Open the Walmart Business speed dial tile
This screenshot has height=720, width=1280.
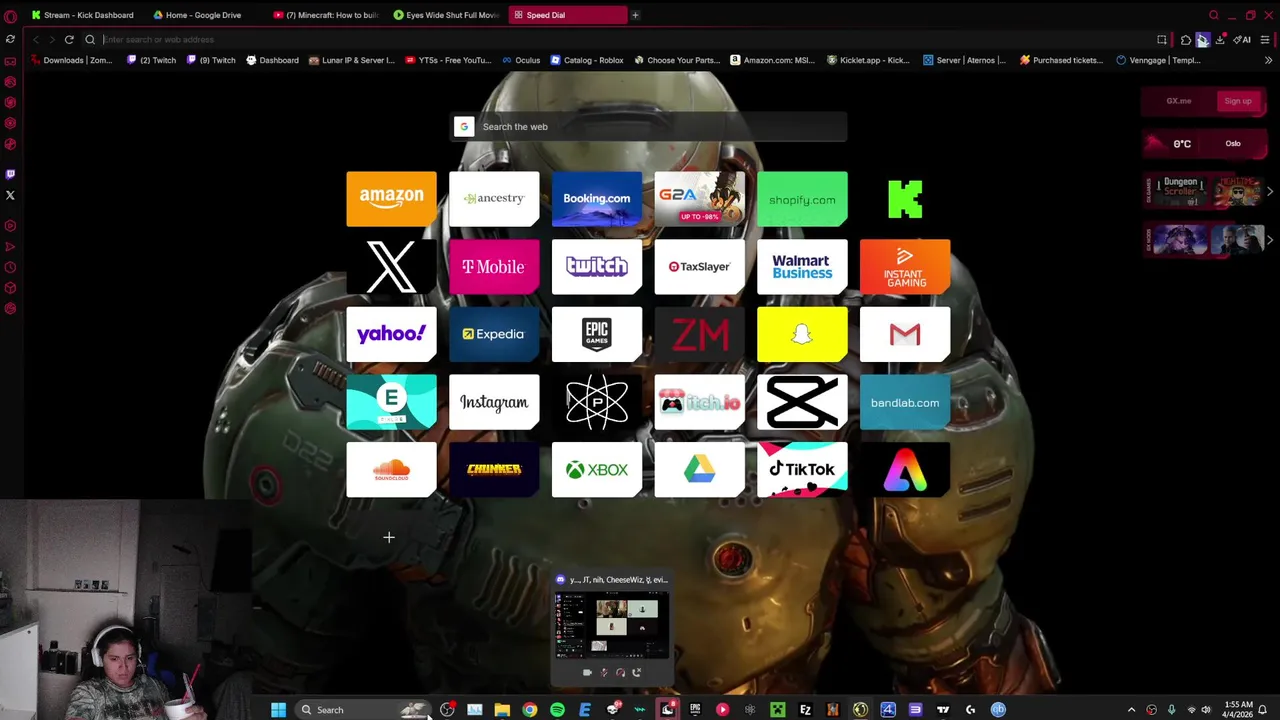click(x=802, y=267)
